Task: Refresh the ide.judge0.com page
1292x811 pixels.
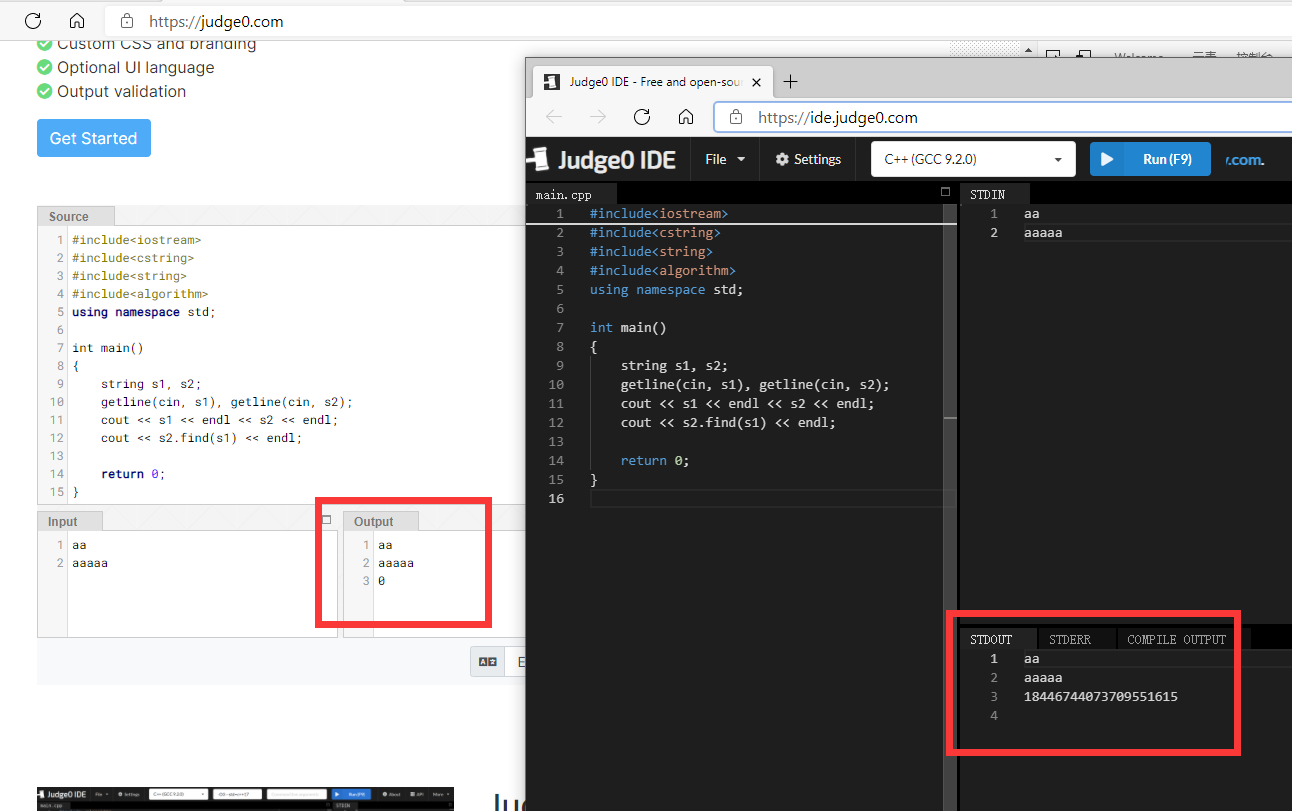Action: (642, 116)
